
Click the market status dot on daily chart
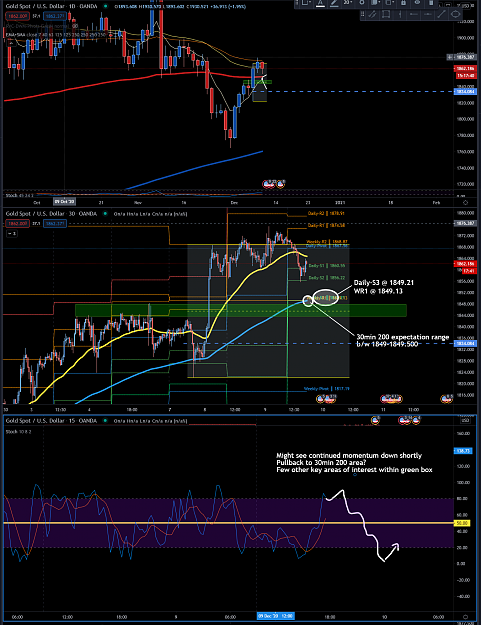coord(105,6)
